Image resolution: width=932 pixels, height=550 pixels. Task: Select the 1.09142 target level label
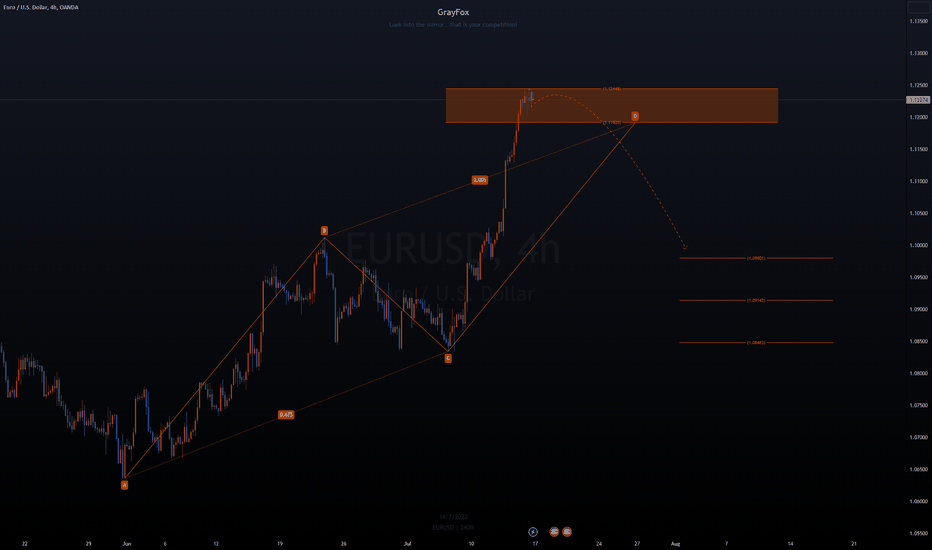click(756, 300)
